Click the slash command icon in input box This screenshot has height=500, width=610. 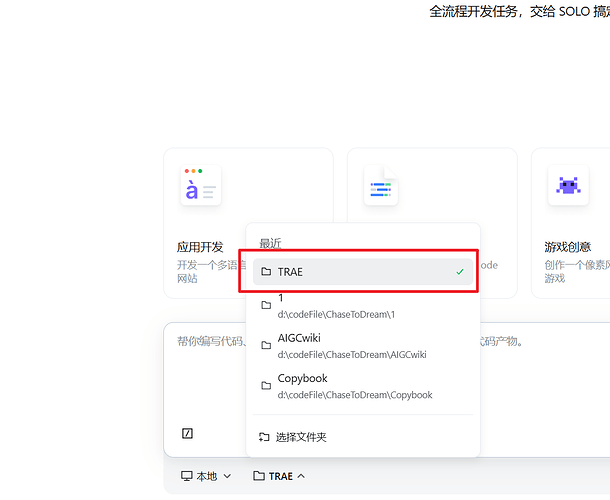(x=188, y=433)
